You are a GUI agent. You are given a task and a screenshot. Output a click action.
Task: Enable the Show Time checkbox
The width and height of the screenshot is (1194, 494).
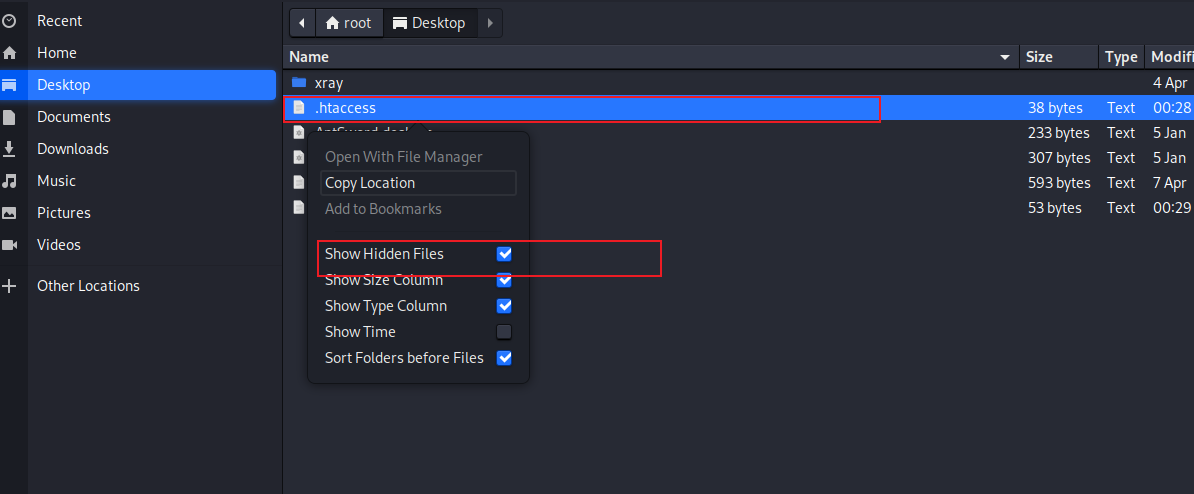504,332
